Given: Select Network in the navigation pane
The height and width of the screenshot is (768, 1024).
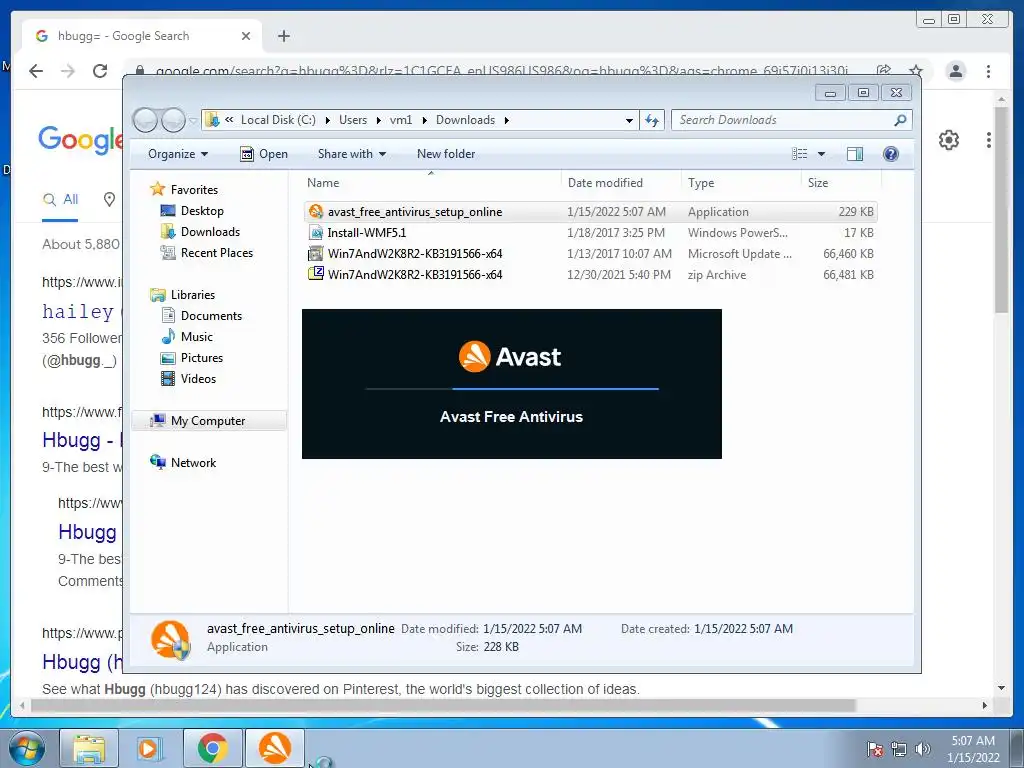Looking at the screenshot, I should [x=193, y=462].
